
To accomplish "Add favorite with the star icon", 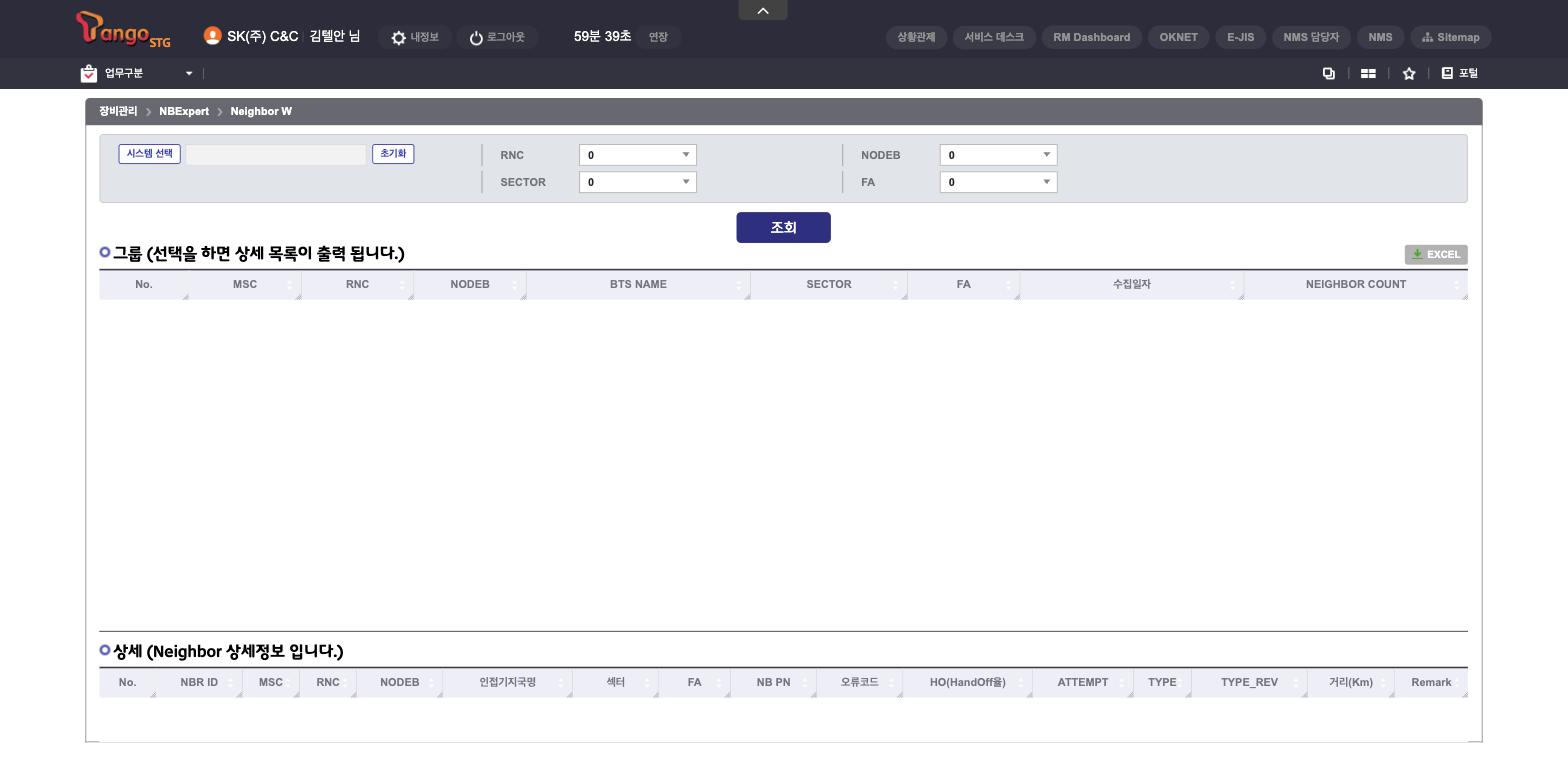I will 1409,73.
